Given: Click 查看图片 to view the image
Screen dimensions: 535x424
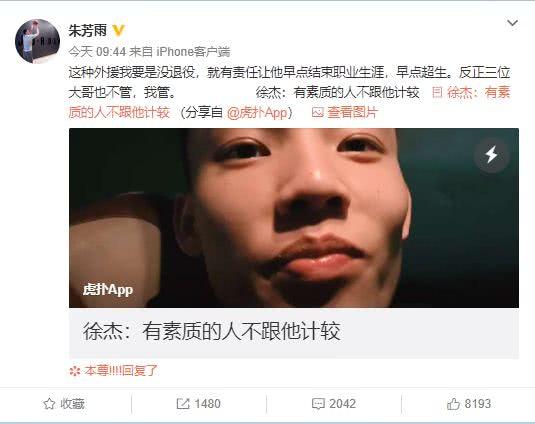Looking at the screenshot, I should [352, 113].
